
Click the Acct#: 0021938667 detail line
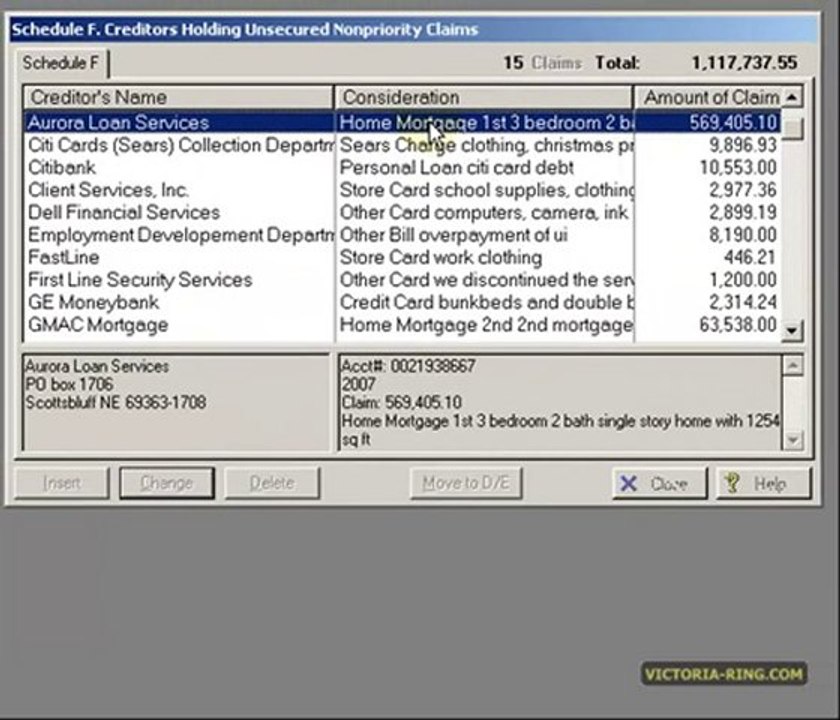coord(408,366)
